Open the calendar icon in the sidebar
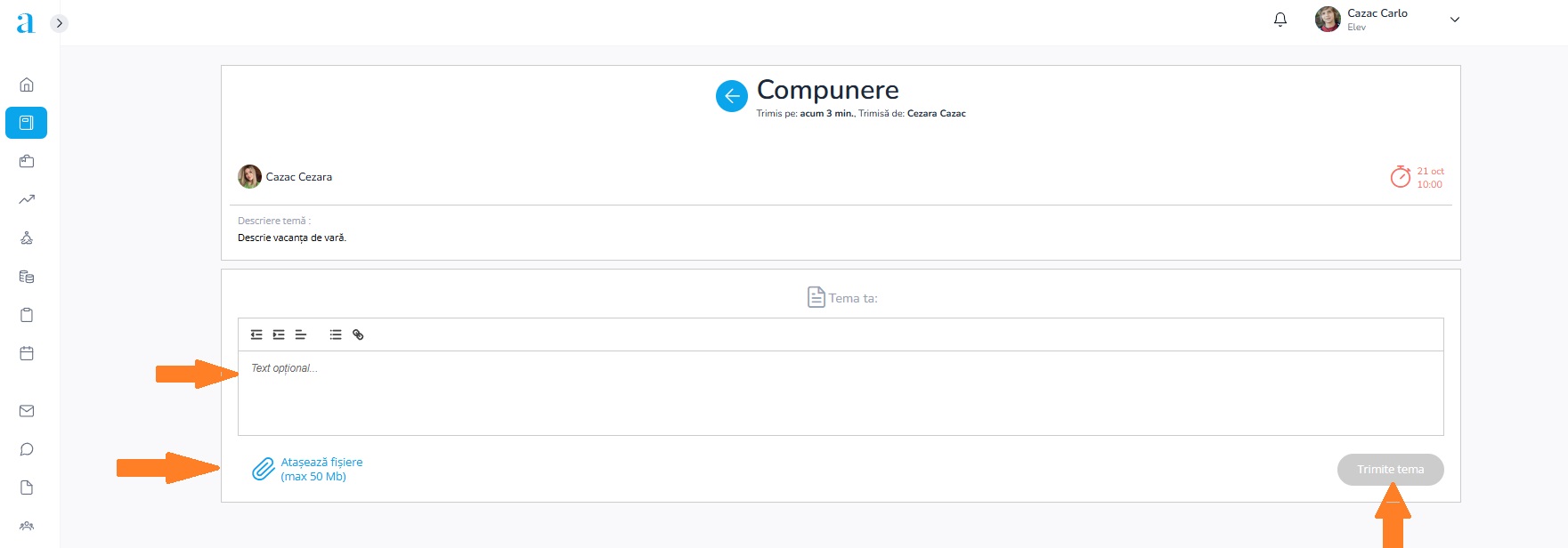The image size is (1568, 548). [27, 353]
